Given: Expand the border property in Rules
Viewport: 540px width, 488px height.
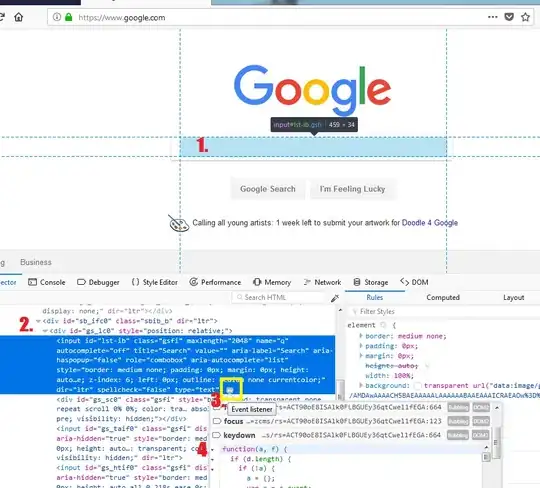Looking at the screenshot, I should point(361,336).
